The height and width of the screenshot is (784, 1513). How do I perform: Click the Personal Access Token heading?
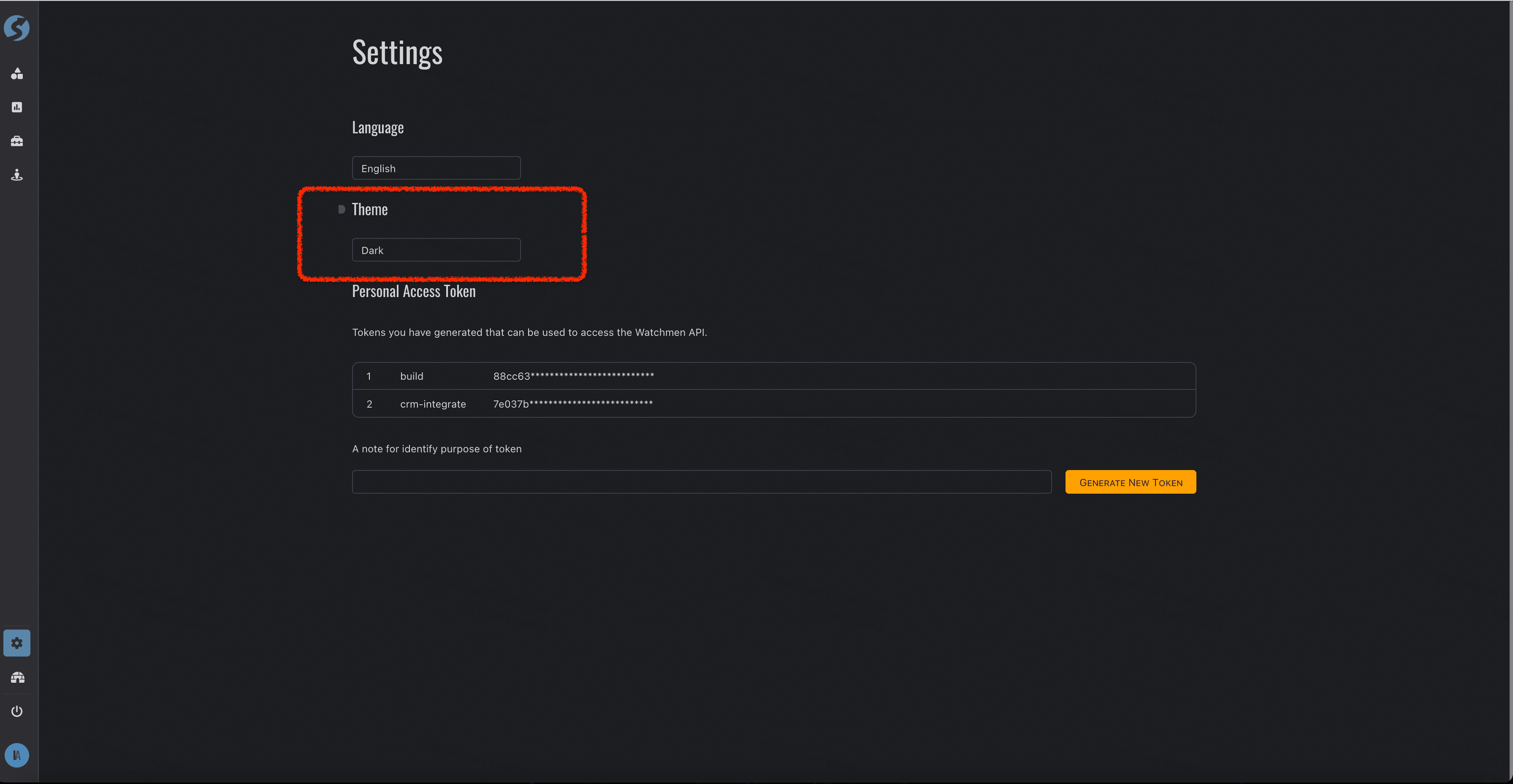tap(413, 291)
